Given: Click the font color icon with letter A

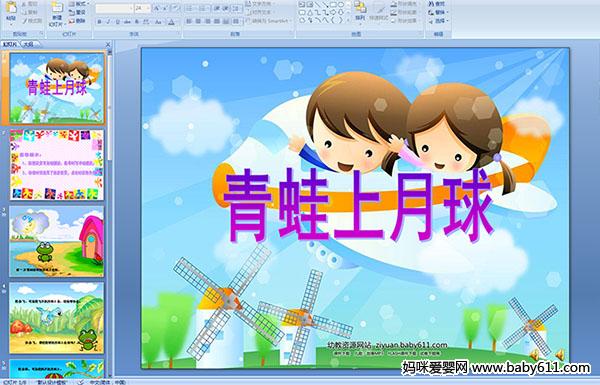Looking at the screenshot, I should (171, 22).
